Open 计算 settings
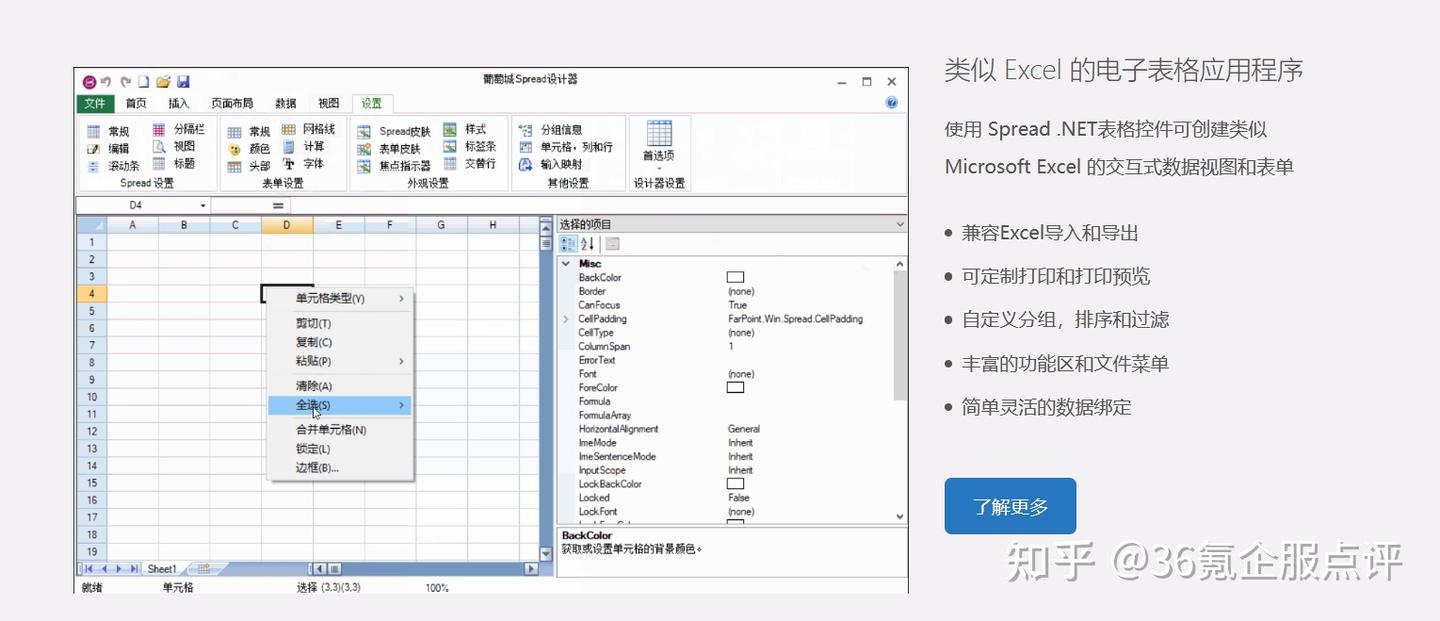Viewport: 1440px width, 621px height. [303, 146]
